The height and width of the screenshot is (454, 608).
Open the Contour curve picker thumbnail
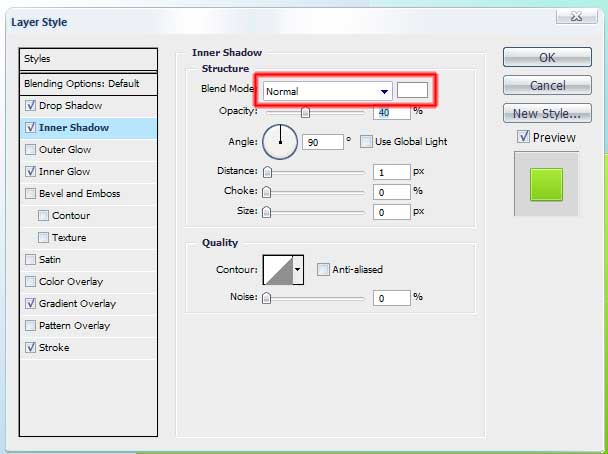tap(277, 269)
